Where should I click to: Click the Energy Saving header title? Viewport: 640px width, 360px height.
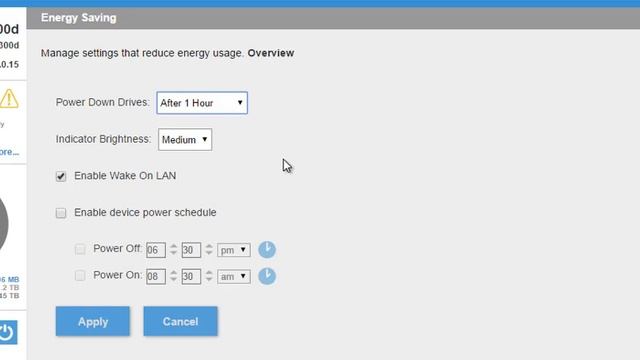pyautogui.click(x=79, y=18)
